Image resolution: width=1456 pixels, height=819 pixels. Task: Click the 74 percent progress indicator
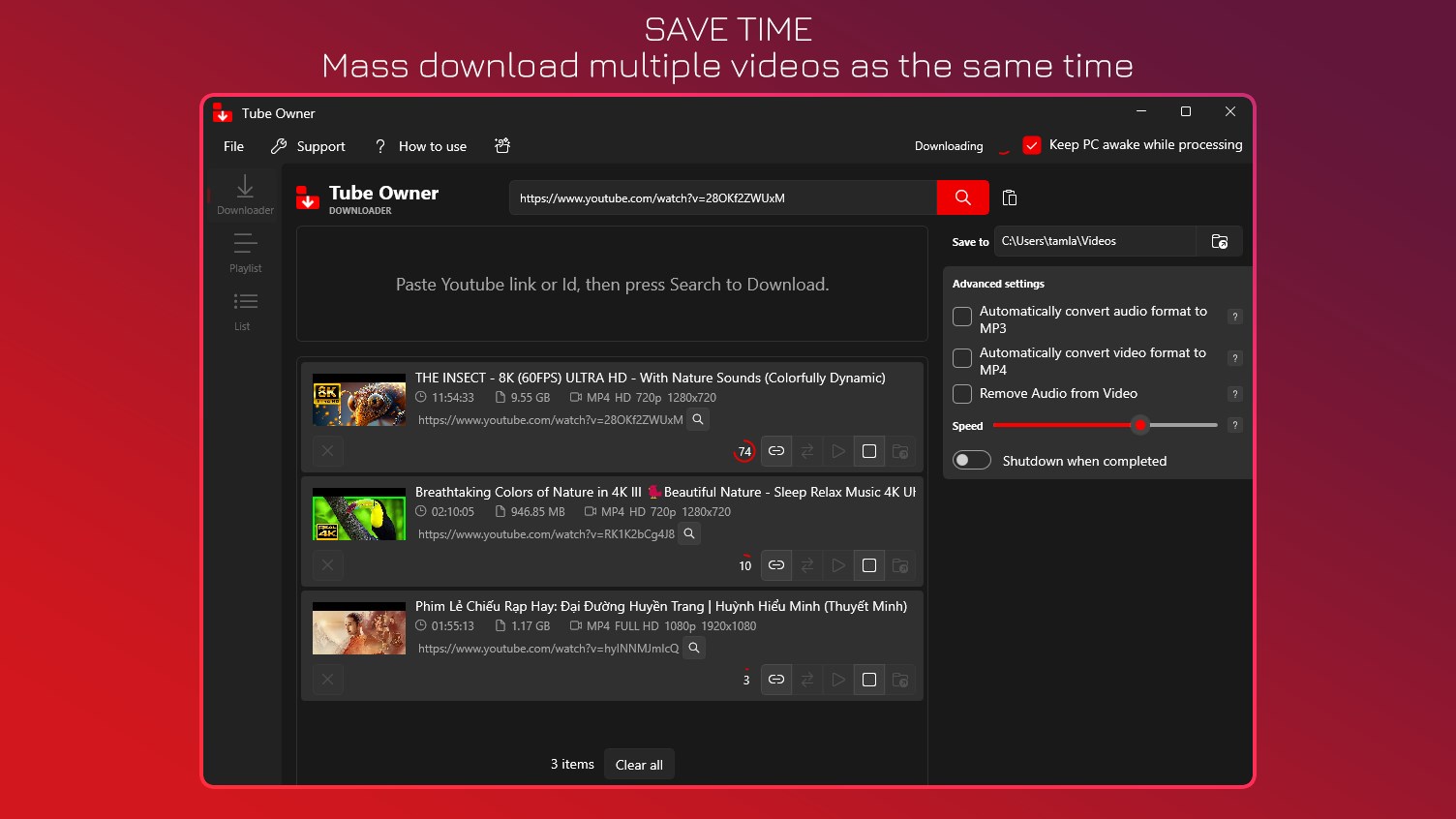(x=744, y=451)
